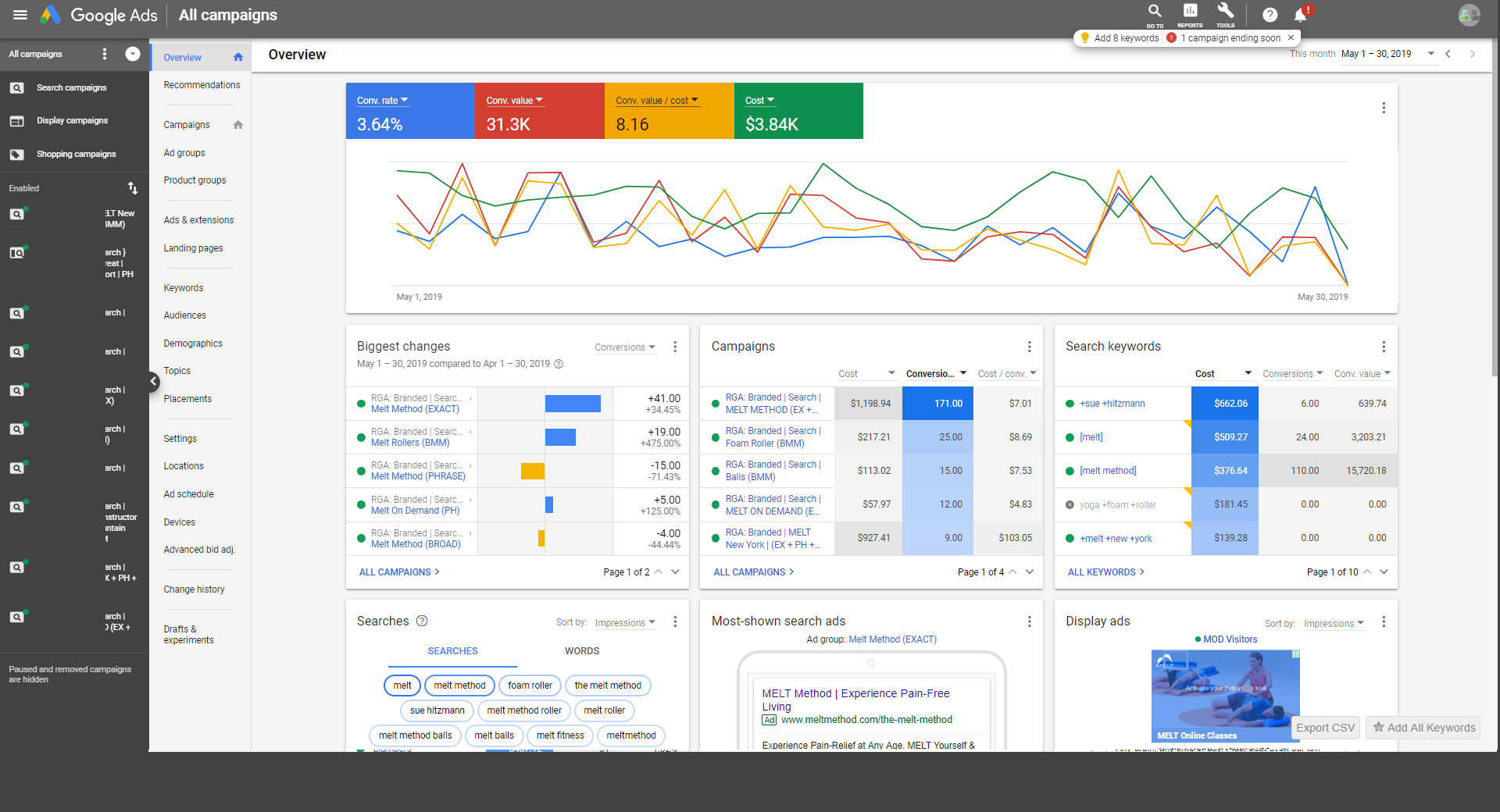Open Biggest changes Conversions dropdown
Screen dimensions: 1500x812
tap(625, 347)
